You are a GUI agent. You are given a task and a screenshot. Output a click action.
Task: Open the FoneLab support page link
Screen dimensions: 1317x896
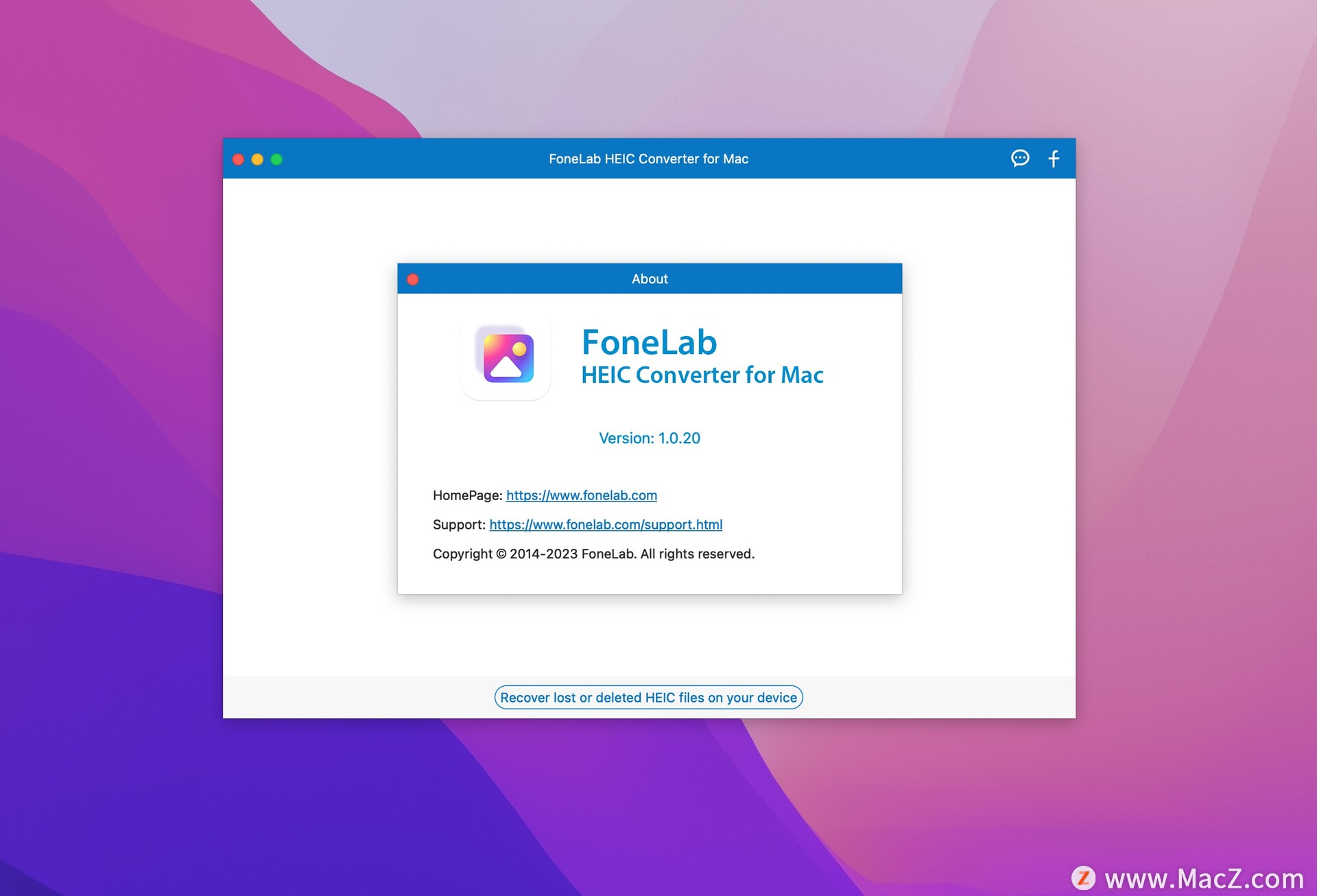(x=606, y=525)
